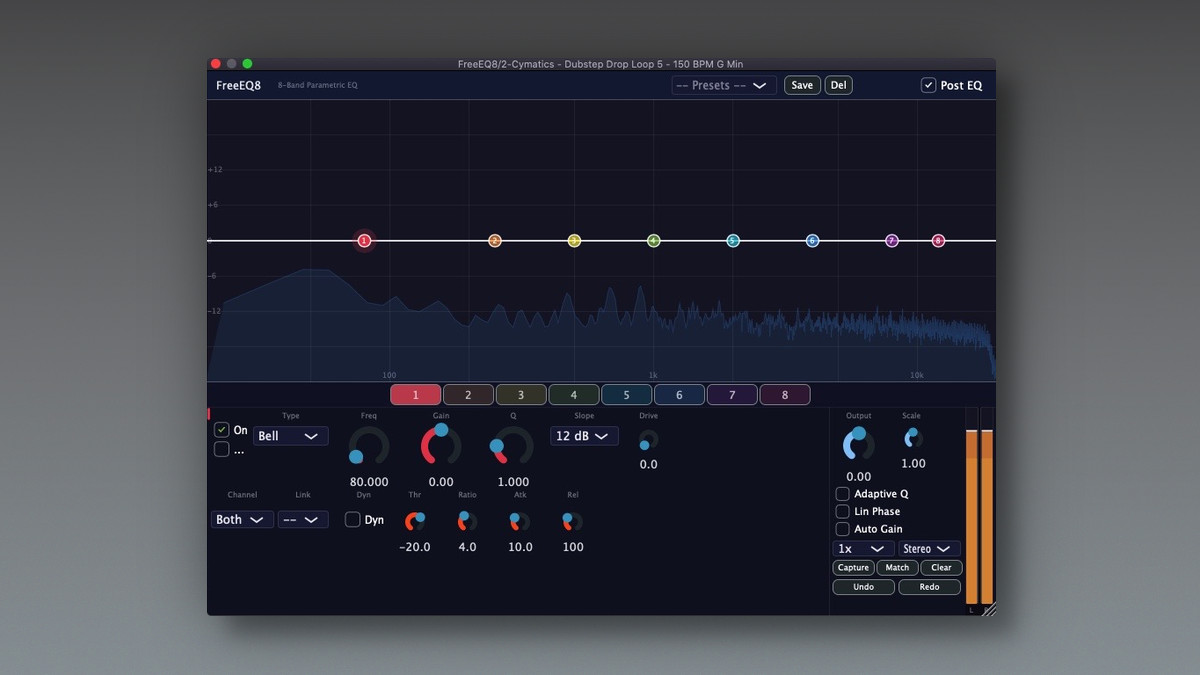Toggle the Post EQ checkbox
This screenshot has width=1200, height=675.
pyautogui.click(x=928, y=85)
